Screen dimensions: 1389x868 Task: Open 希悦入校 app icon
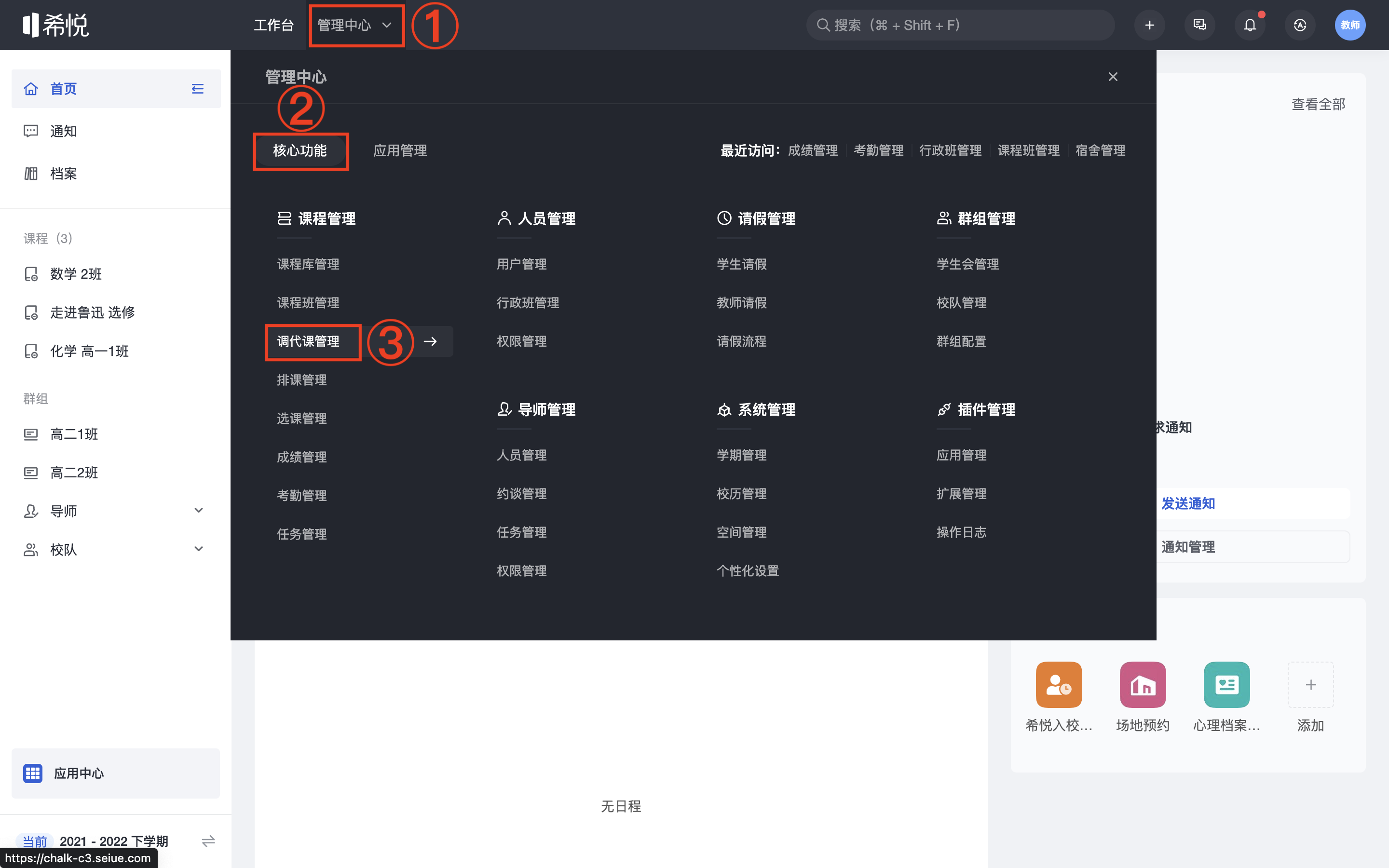[x=1059, y=684]
